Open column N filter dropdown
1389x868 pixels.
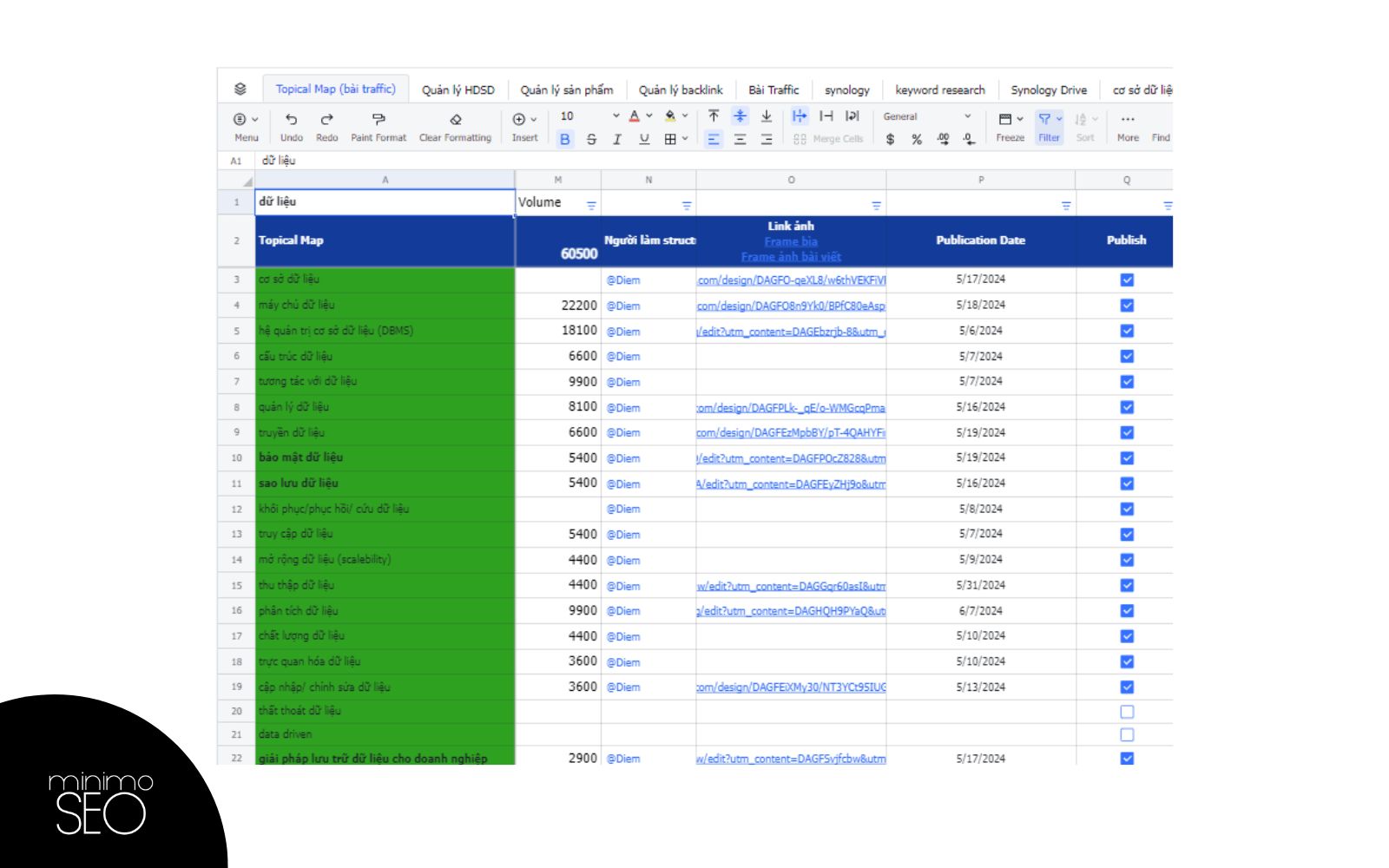687,206
